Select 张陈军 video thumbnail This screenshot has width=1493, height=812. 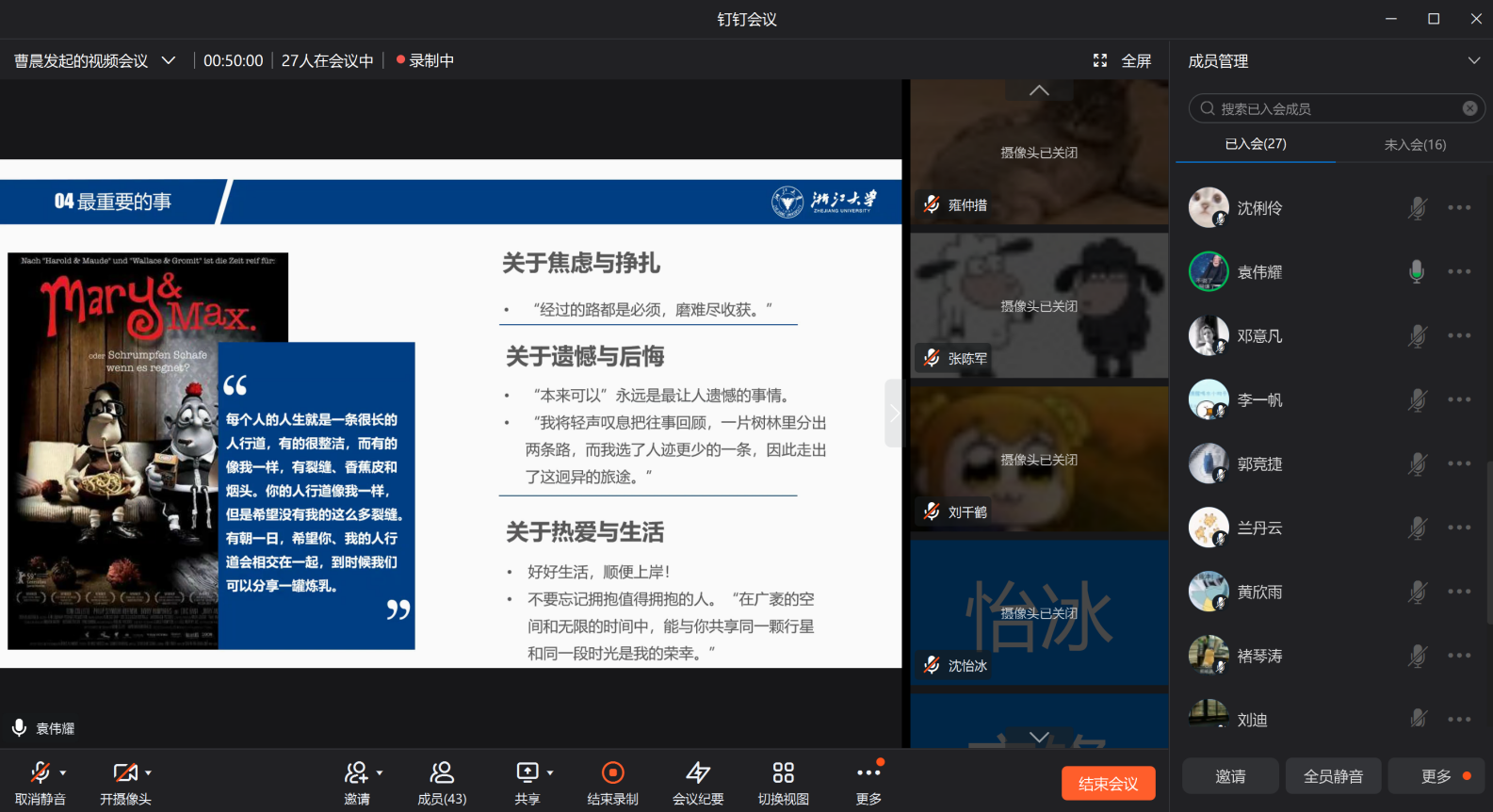click(x=1039, y=305)
